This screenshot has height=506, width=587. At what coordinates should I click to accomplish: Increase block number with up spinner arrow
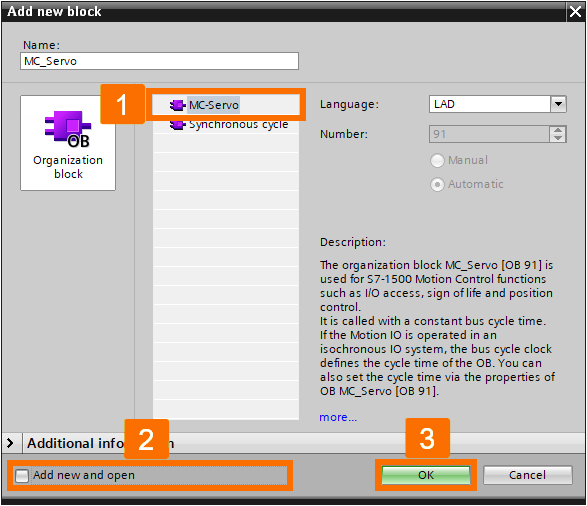[x=558, y=130]
